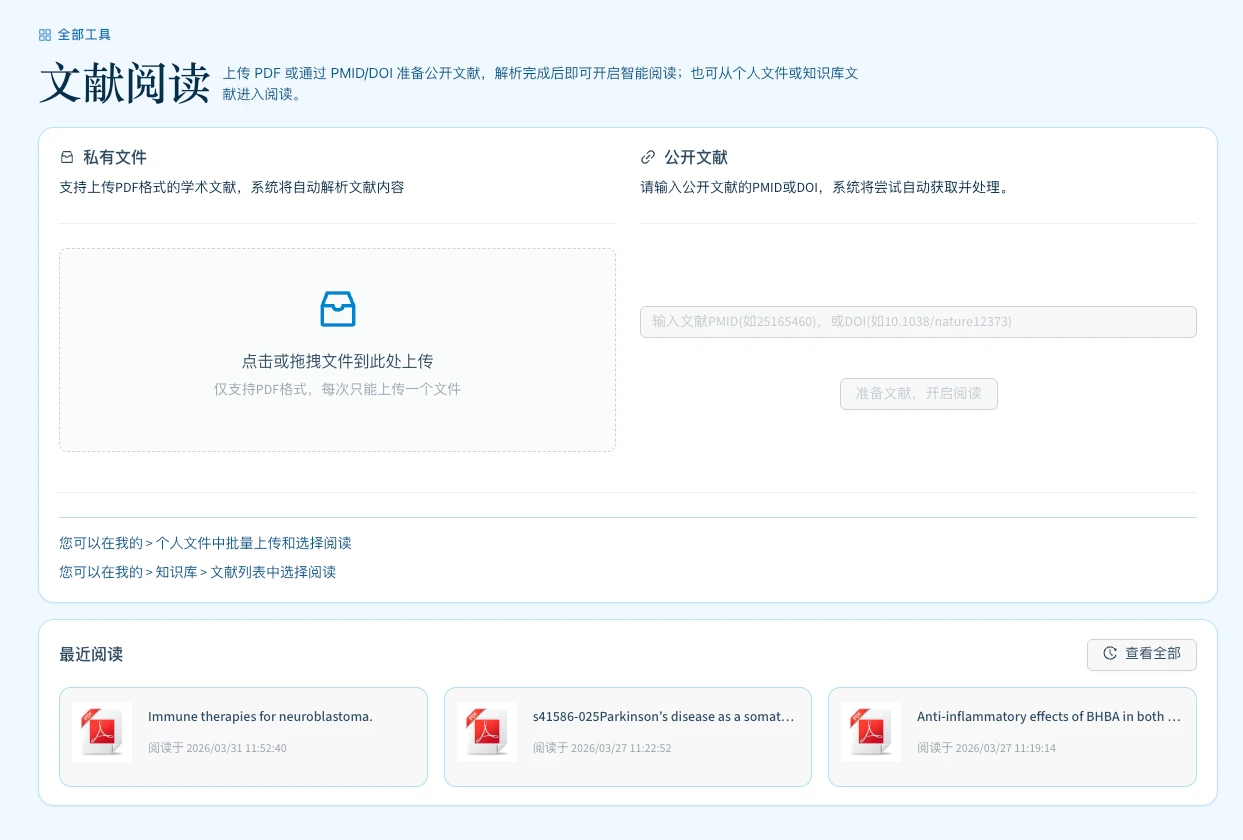Click PDF icon of Immune therapies paper
Screen dimensions: 1243x840
coord(102,733)
